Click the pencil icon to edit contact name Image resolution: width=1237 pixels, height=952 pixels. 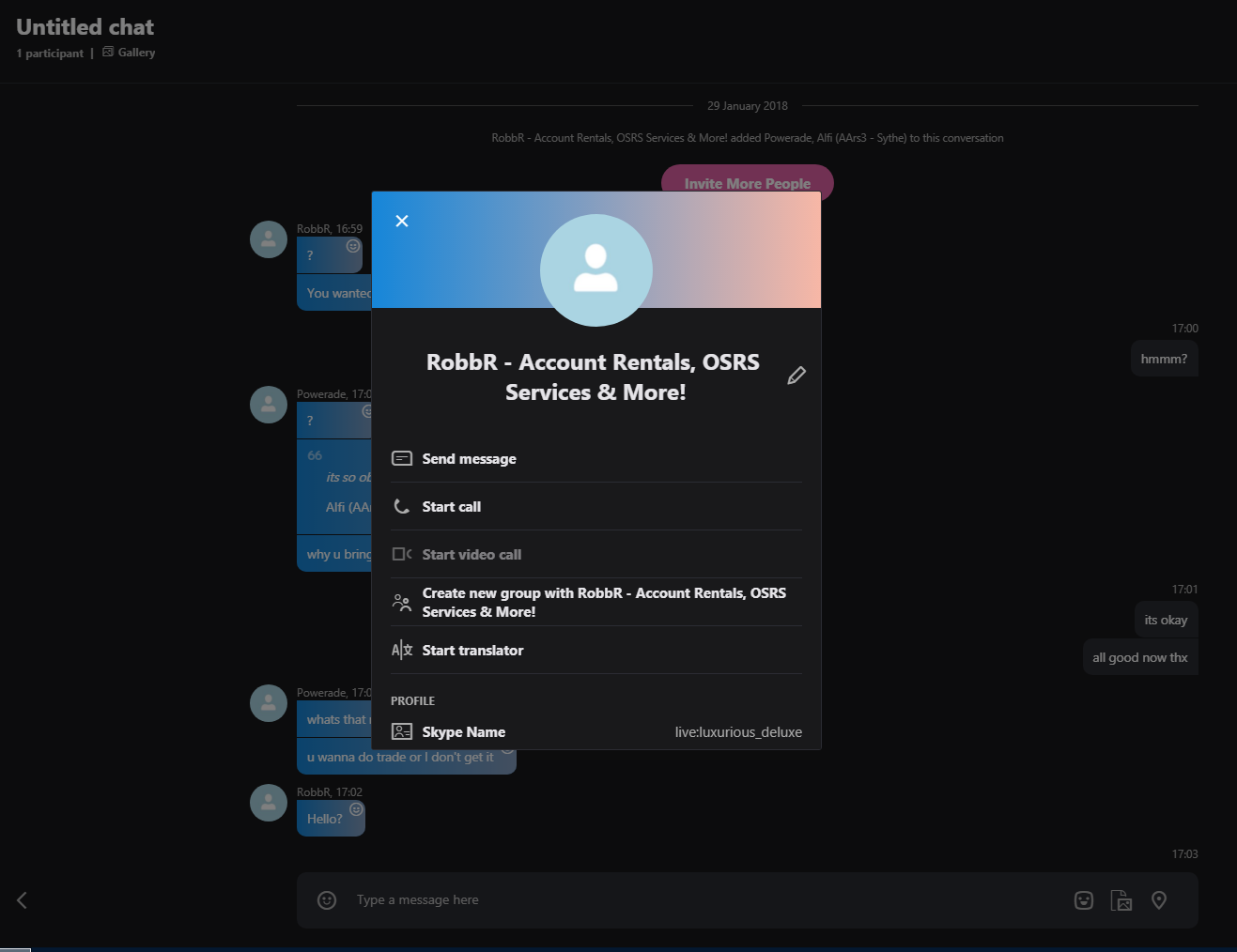pos(796,376)
